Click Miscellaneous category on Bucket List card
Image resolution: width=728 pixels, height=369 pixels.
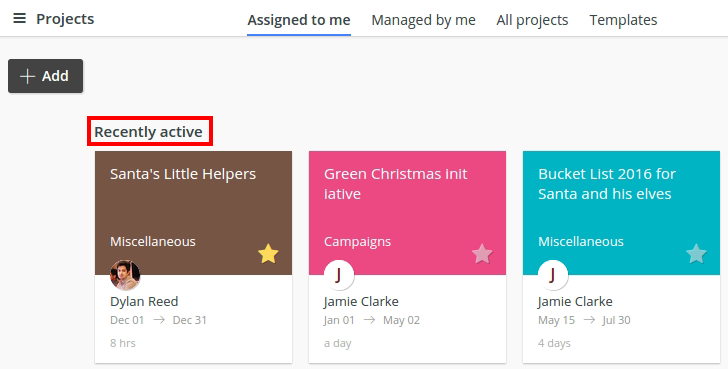(x=581, y=241)
